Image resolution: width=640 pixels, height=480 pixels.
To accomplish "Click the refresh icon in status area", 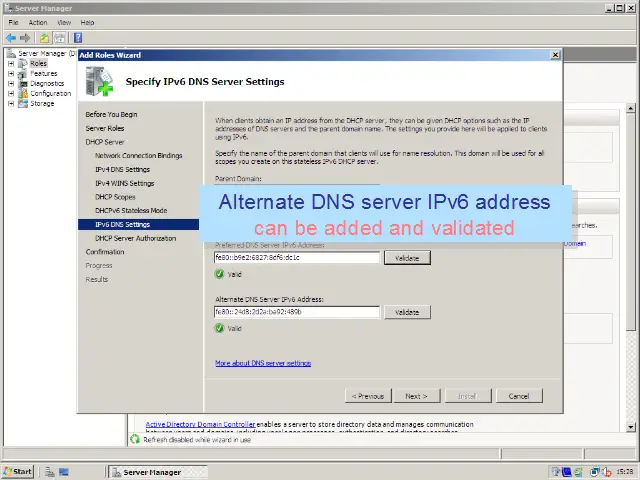I will tap(135, 439).
